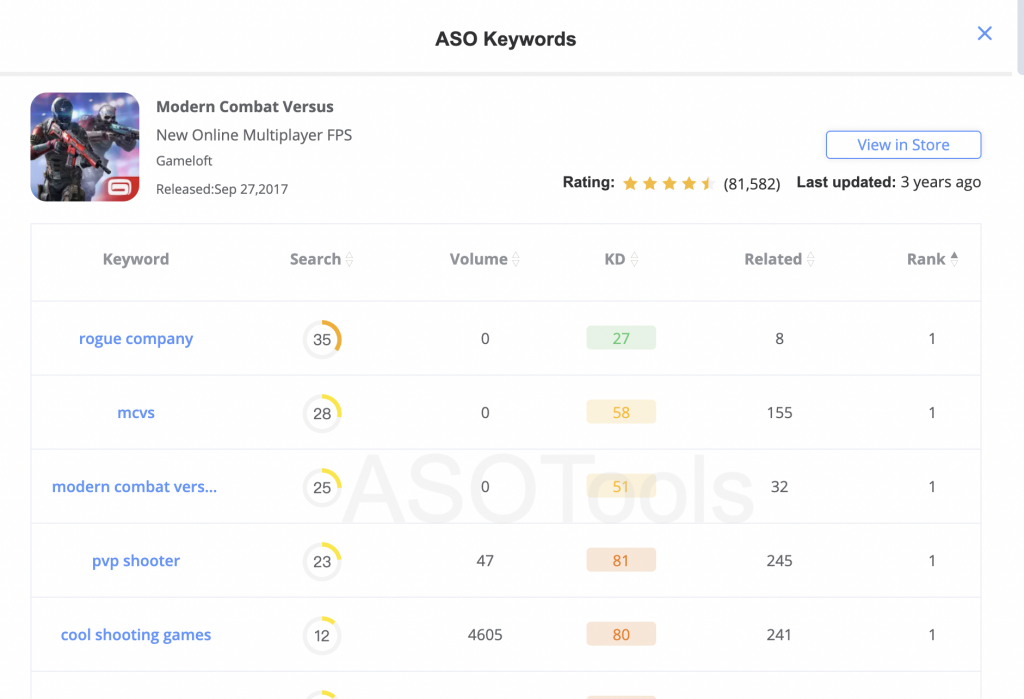Image resolution: width=1024 pixels, height=699 pixels.
Task: Click related value 32
Action: tap(779, 487)
